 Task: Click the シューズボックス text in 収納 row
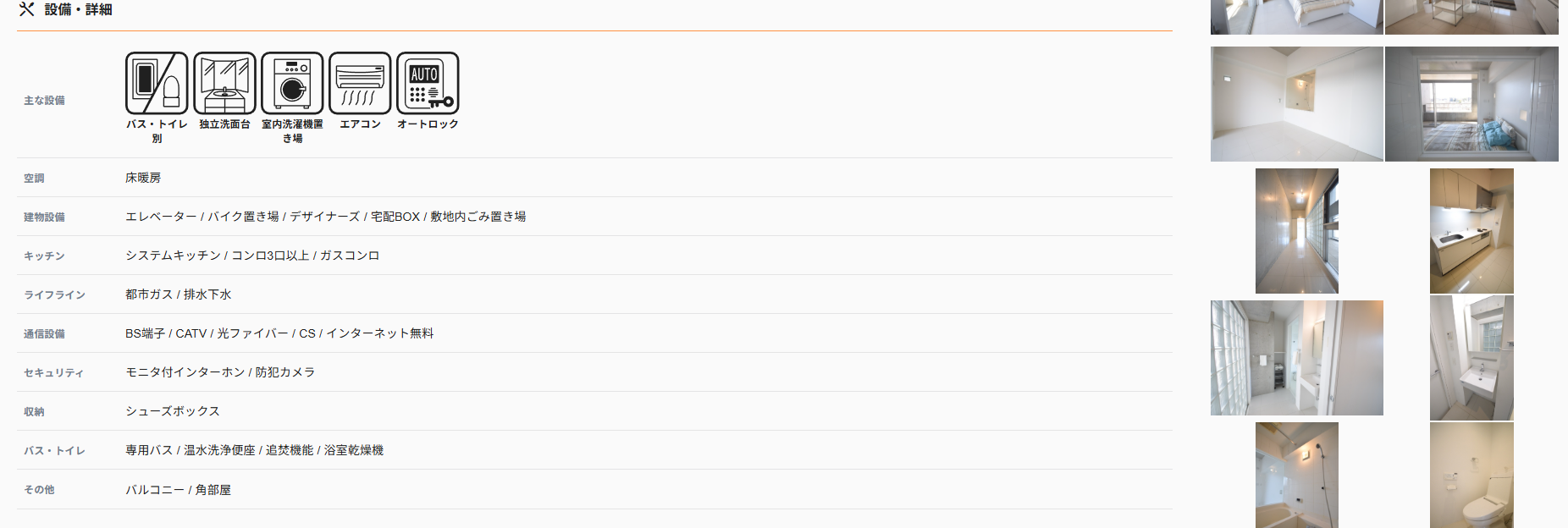tap(173, 411)
